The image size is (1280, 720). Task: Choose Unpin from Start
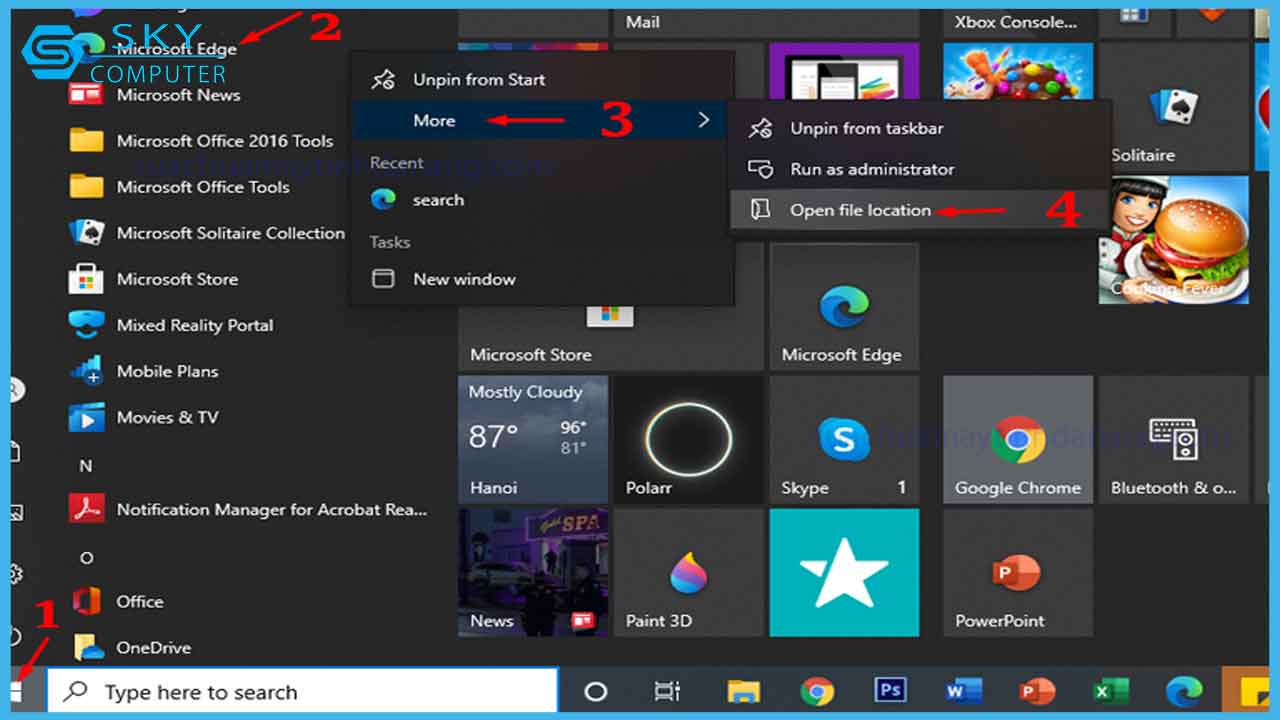[542, 79]
